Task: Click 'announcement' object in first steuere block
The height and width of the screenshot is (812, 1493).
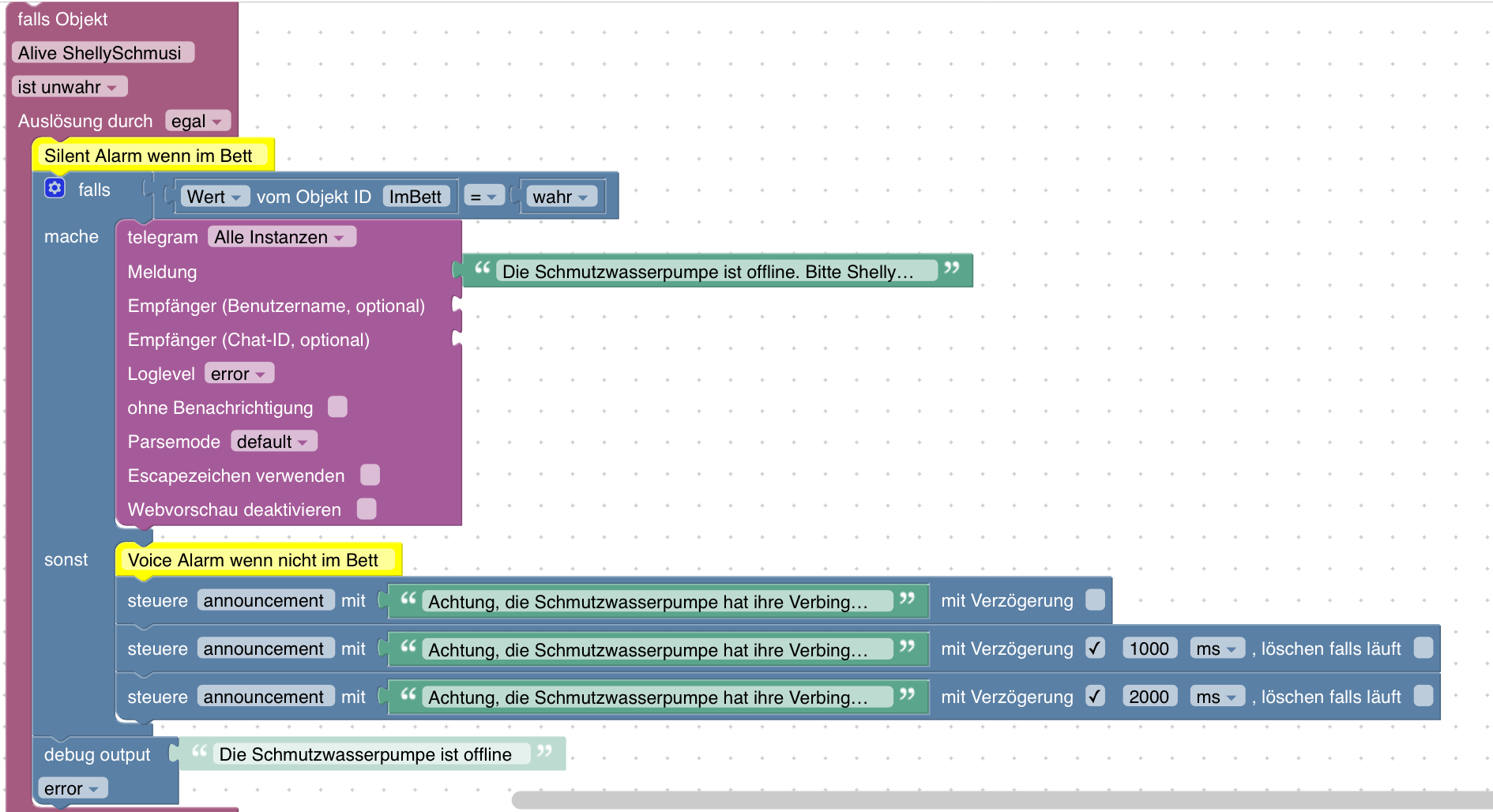Action: (265, 600)
